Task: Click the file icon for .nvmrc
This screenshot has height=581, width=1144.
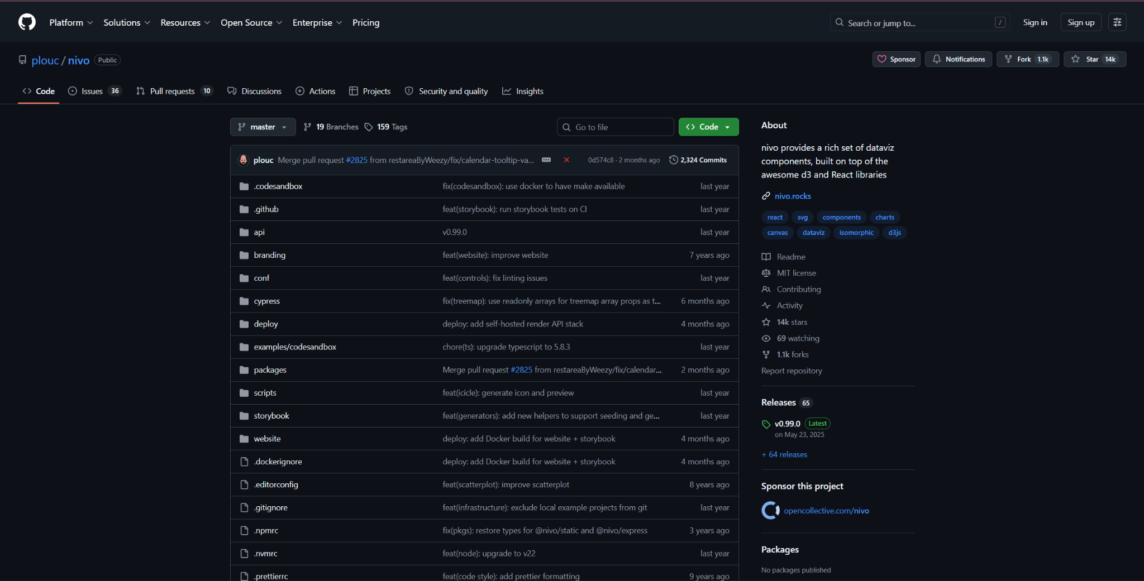Action: pos(244,554)
